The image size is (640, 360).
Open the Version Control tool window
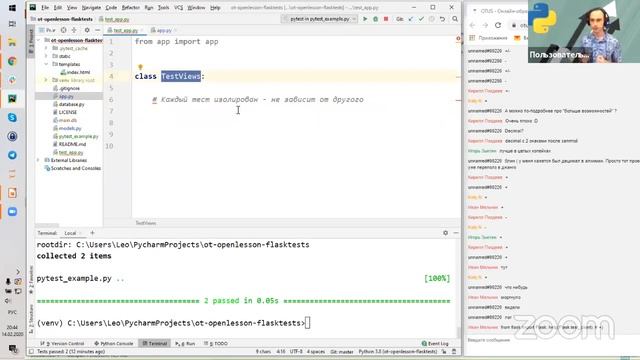(x=62, y=343)
